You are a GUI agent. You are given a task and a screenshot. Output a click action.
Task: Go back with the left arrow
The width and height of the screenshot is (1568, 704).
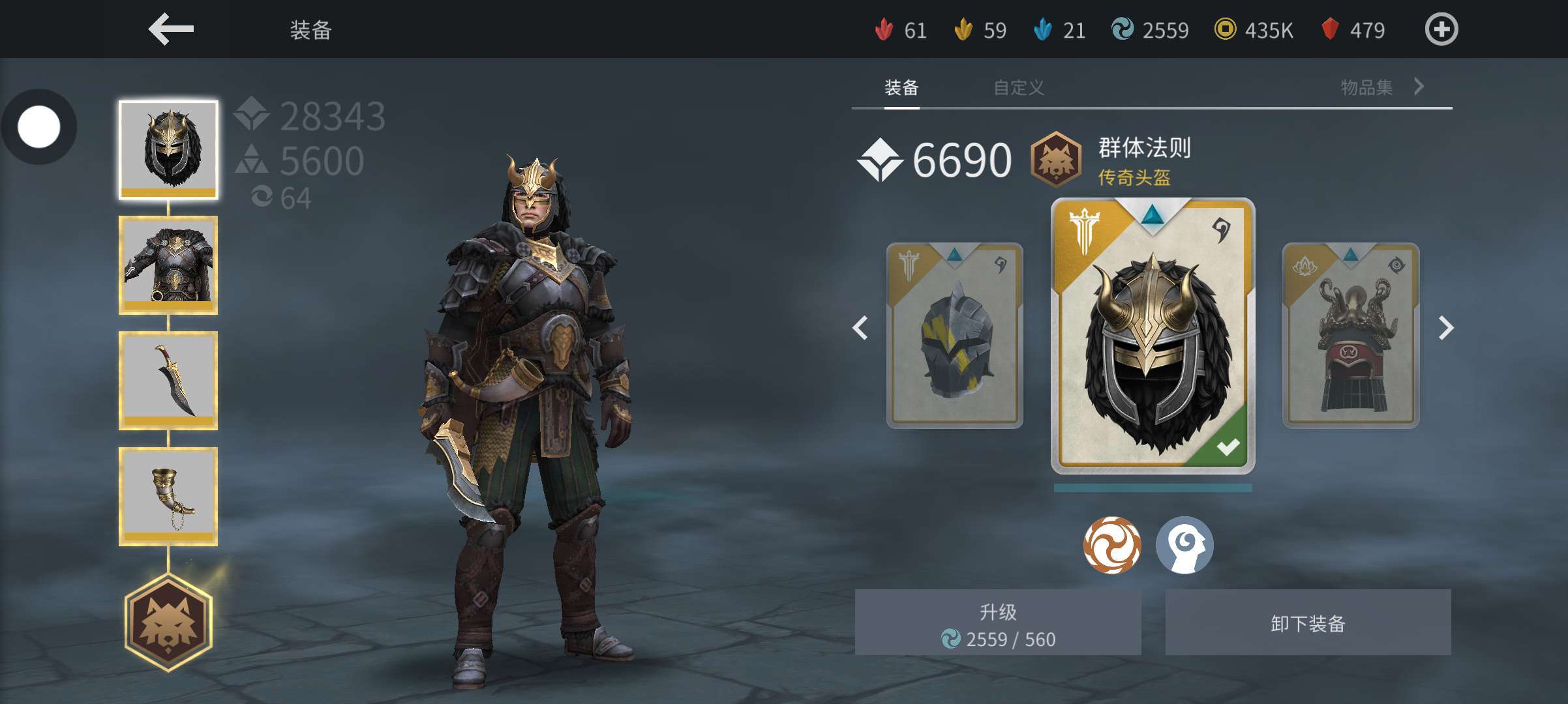pos(171,29)
